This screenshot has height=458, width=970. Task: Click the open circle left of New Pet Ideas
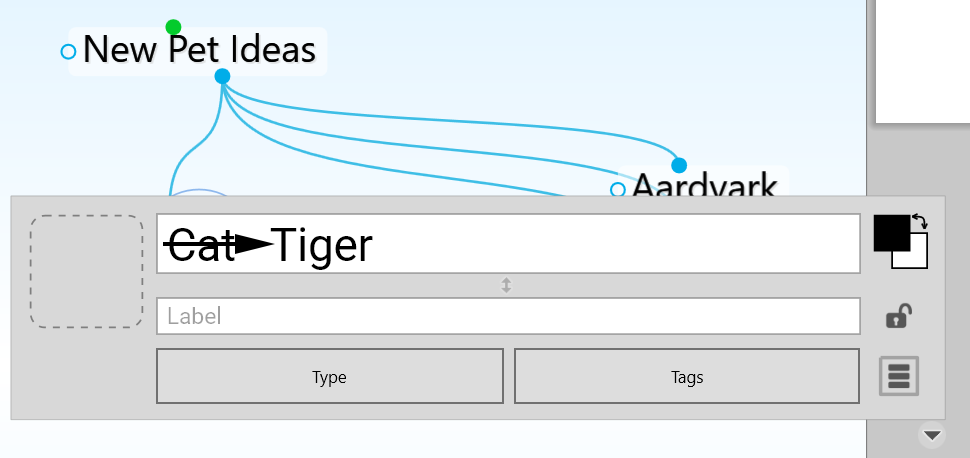(68, 51)
